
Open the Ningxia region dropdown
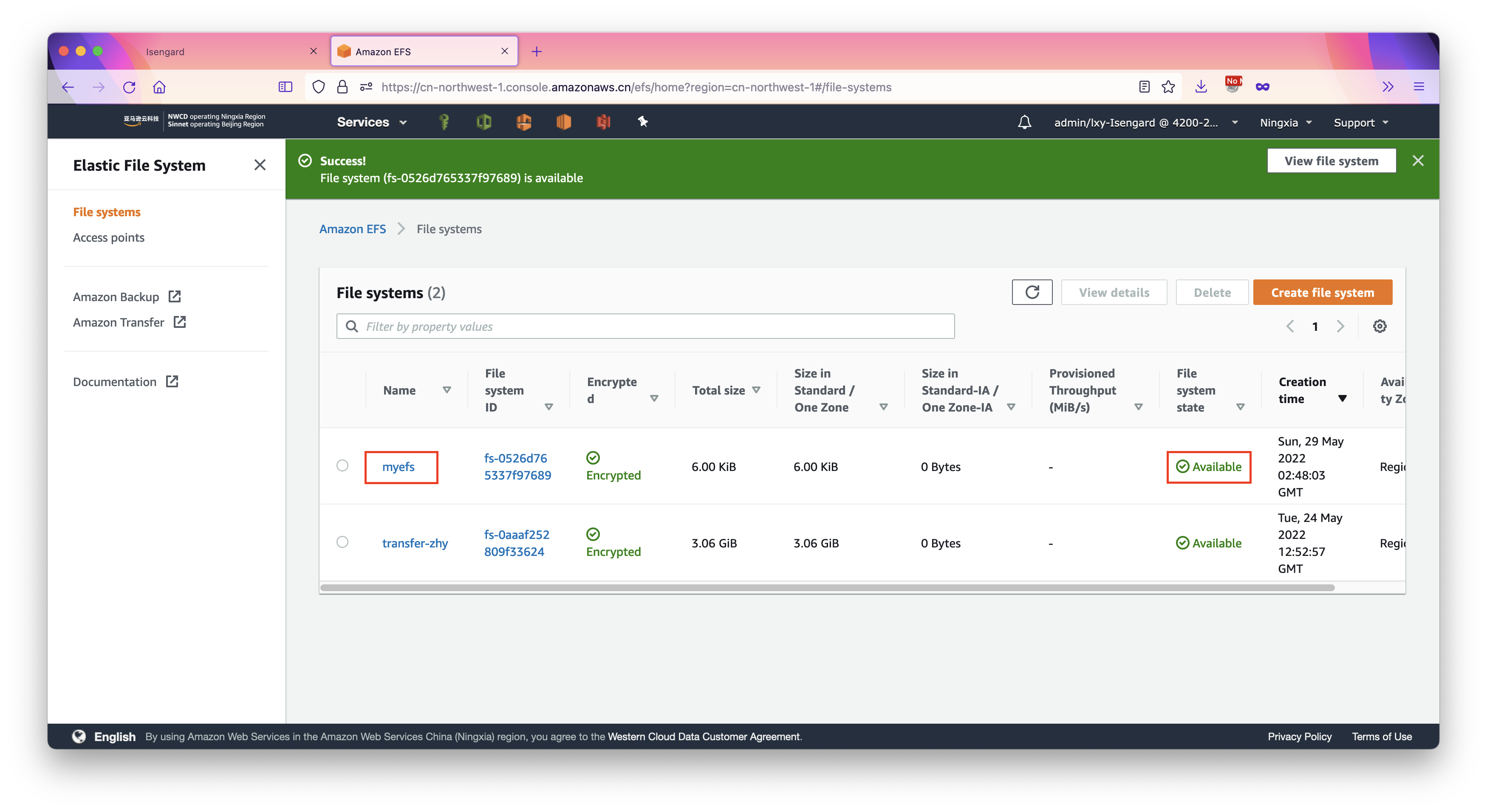[1286, 123]
